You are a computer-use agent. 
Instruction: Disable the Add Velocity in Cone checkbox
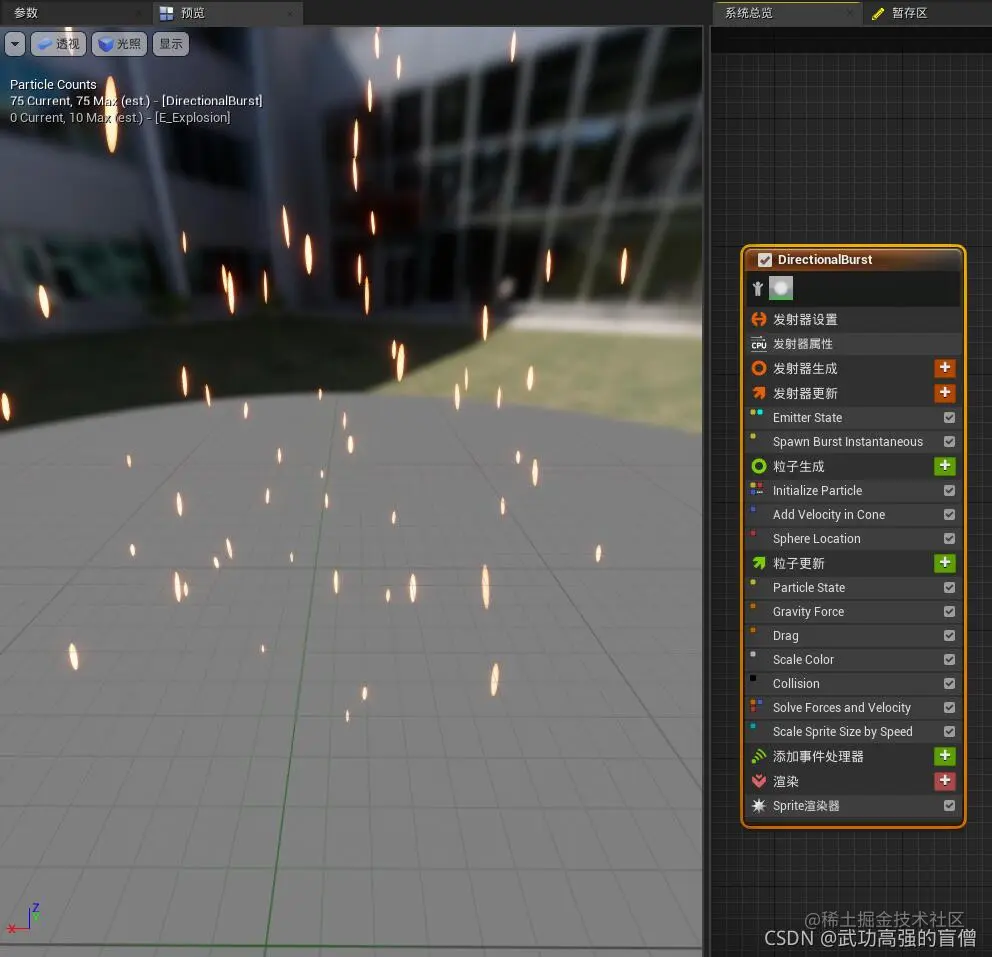(x=949, y=514)
